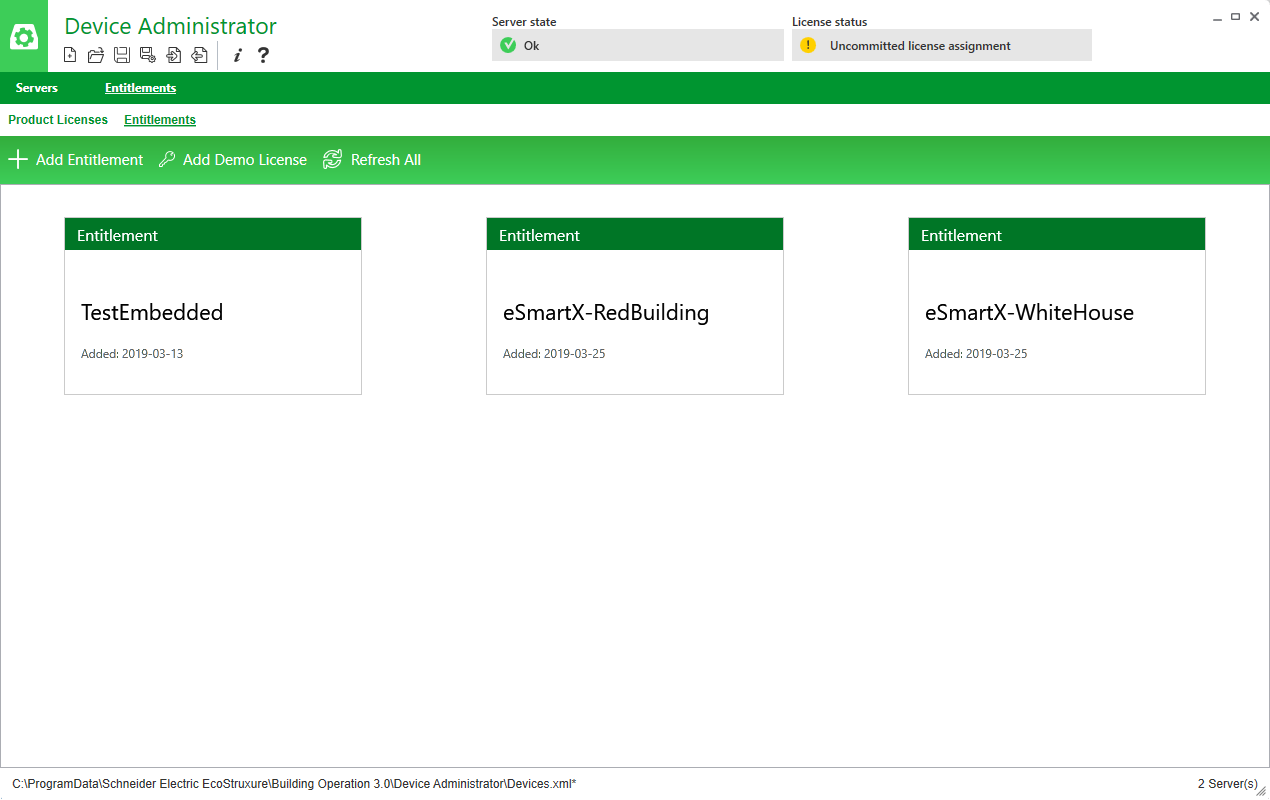Open file using the folder icon
Image resolution: width=1270 pixels, height=800 pixels.
point(96,55)
